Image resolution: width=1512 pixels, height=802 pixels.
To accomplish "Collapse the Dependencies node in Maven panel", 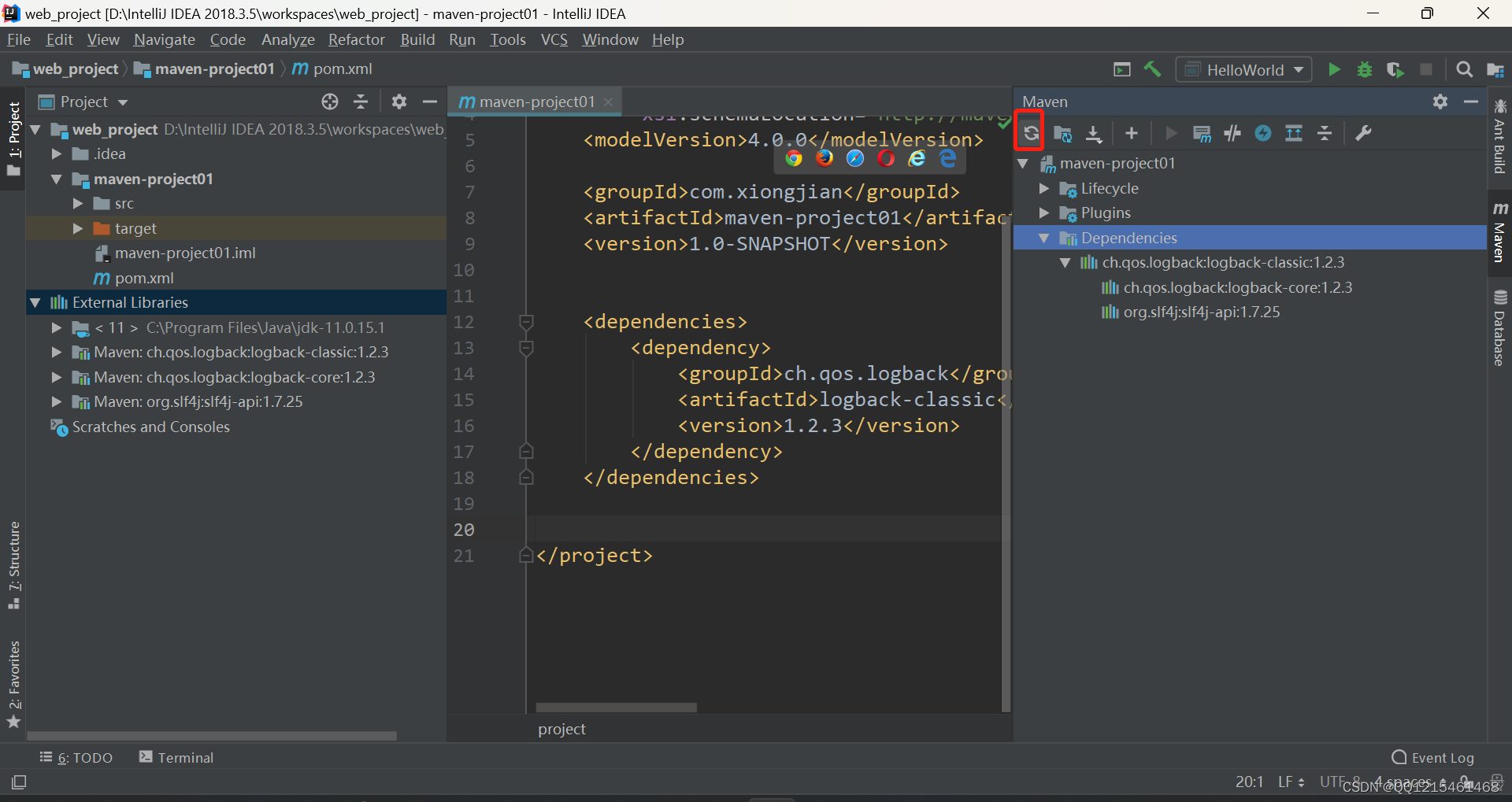I will pyautogui.click(x=1044, y=238).
